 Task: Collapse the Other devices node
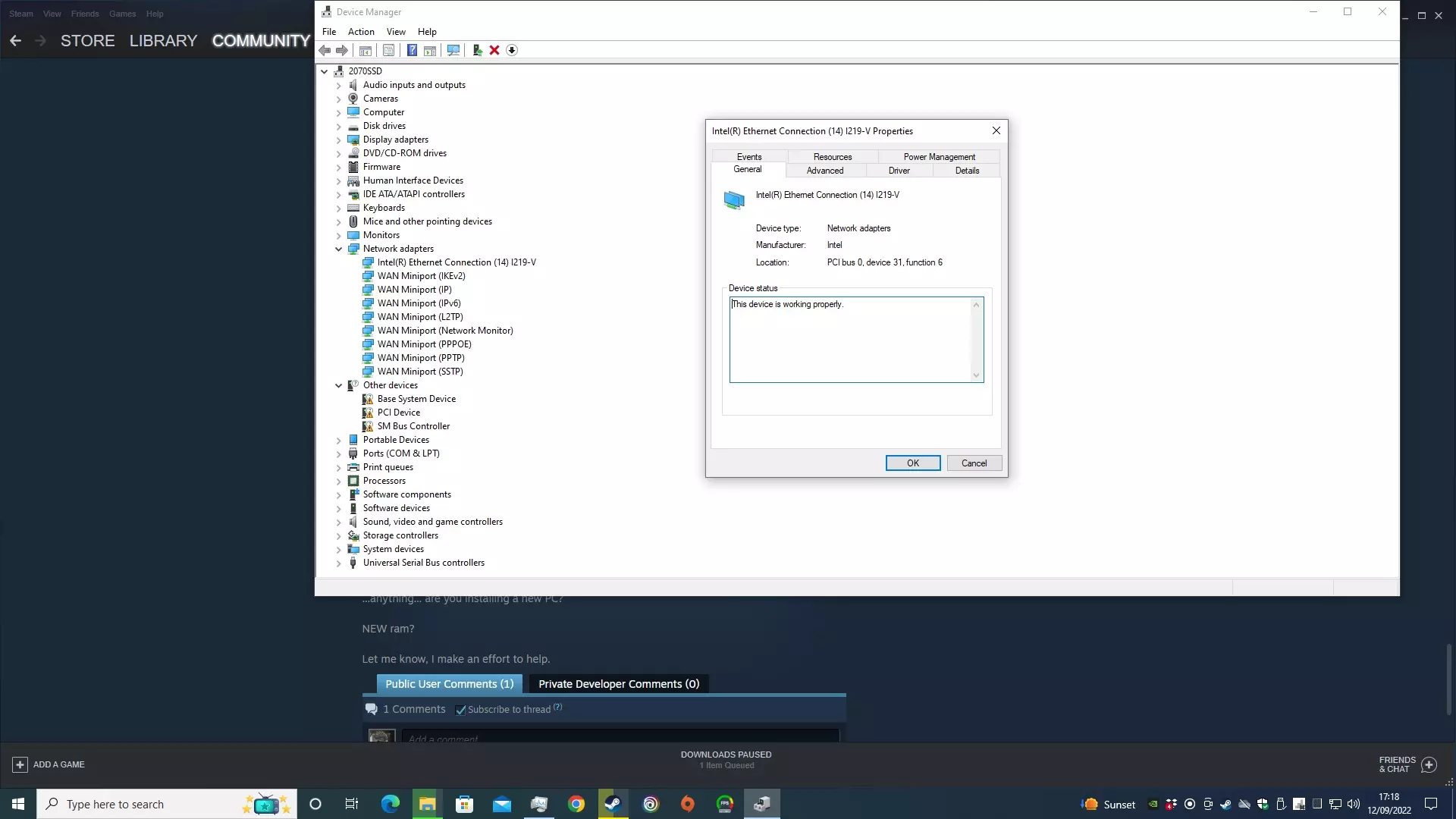click(339, 385)
